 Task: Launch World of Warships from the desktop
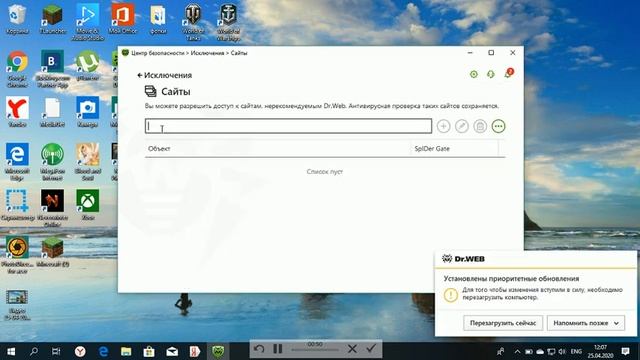click(x=228, y=22)
